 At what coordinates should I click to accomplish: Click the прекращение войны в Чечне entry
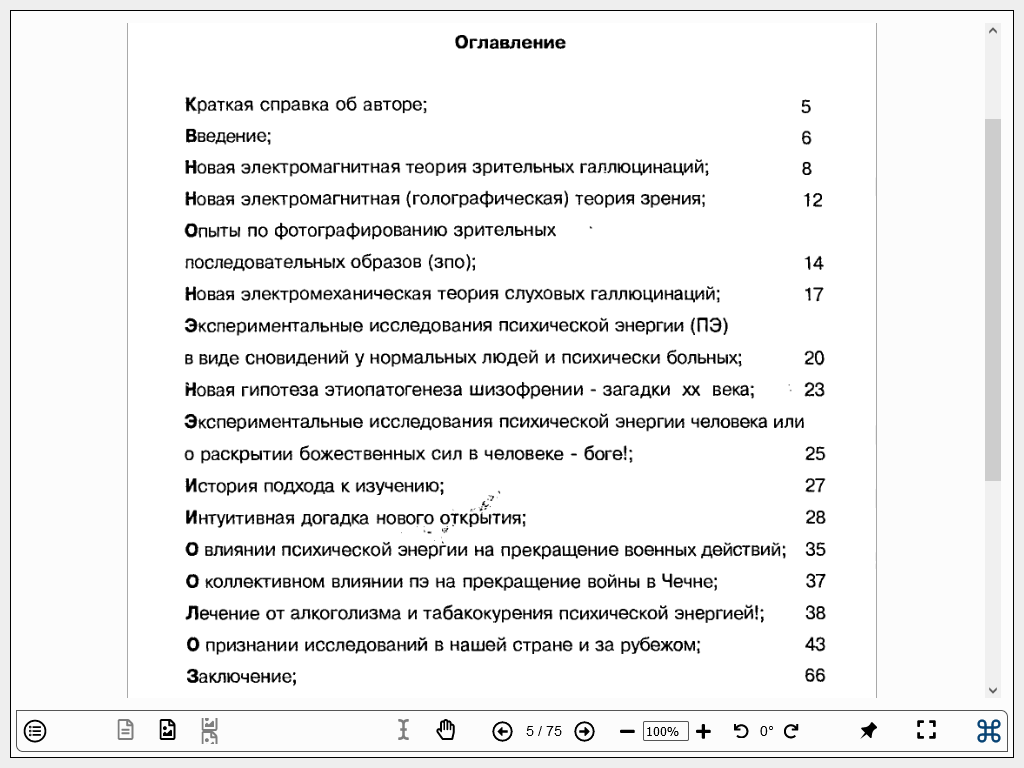[x=452, y=581]
